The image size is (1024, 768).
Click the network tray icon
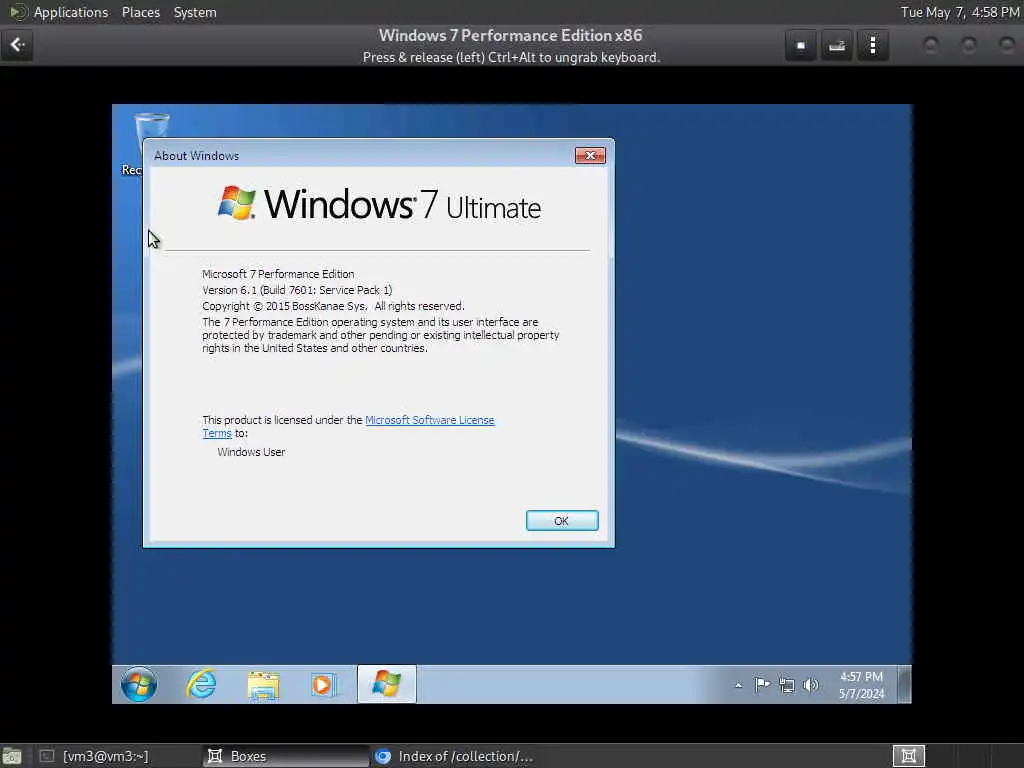(787, 685)
